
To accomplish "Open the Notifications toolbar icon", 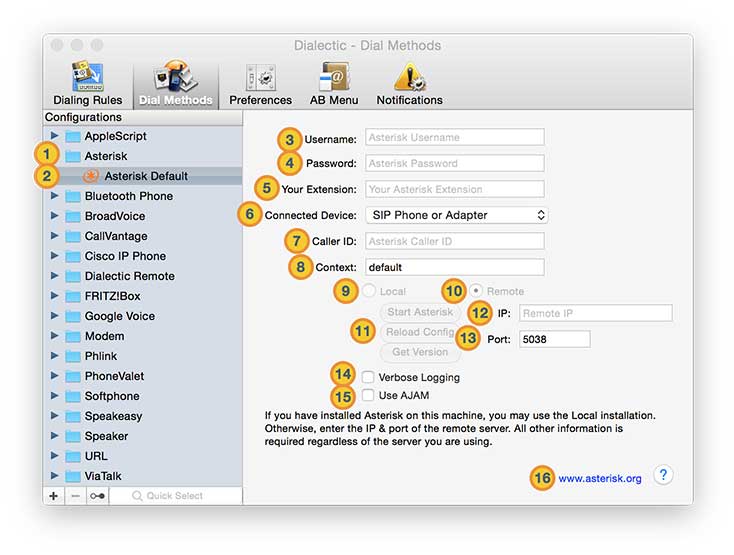I will (410, 77).
